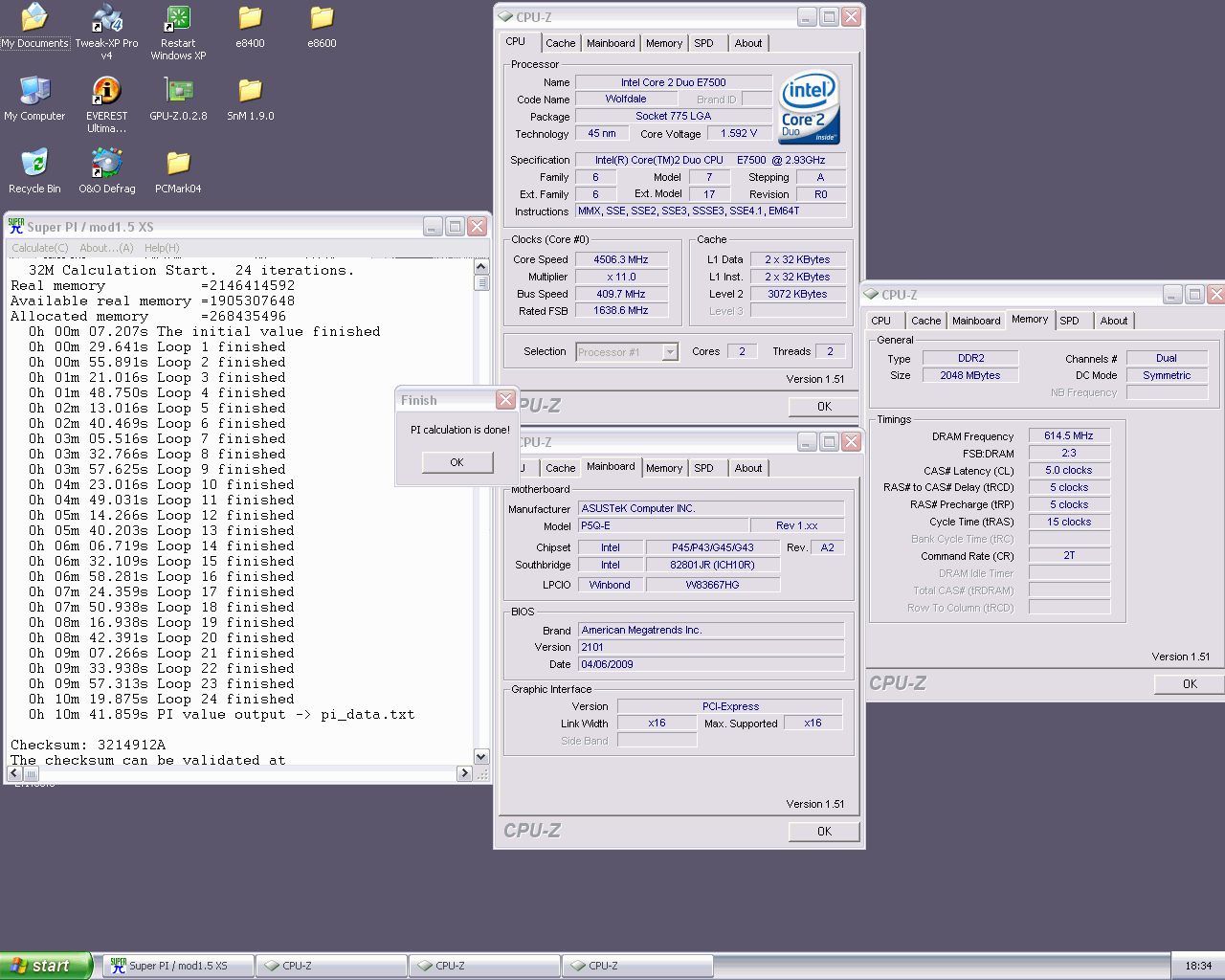Select Cache tab in top CPU-Z window
Screen dimensions: 1225x980
(561, 43)
